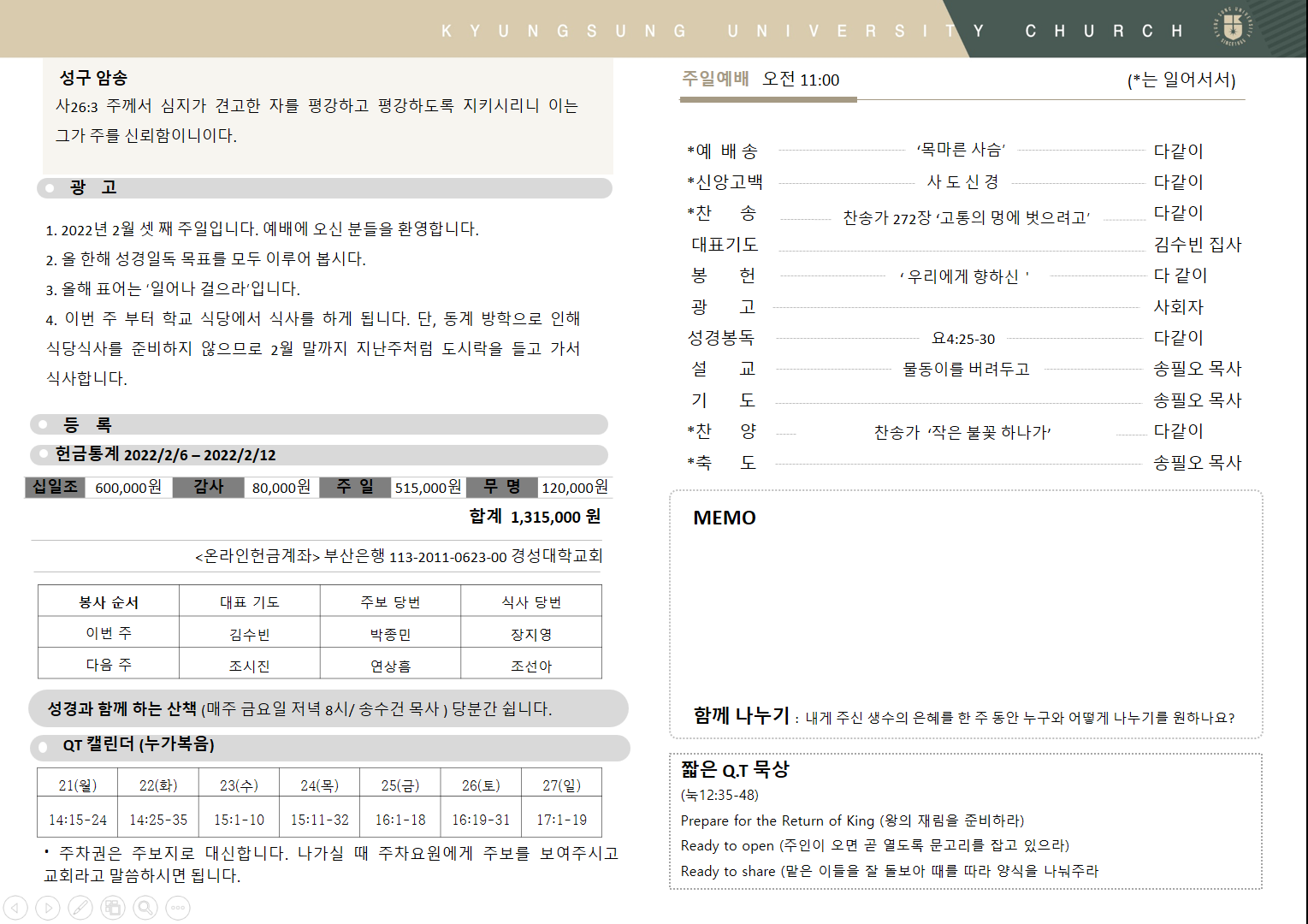The height and width of the screenshot is (924, 1308).
Task: Select the '조시진' table cell
Action: [250, 665]
